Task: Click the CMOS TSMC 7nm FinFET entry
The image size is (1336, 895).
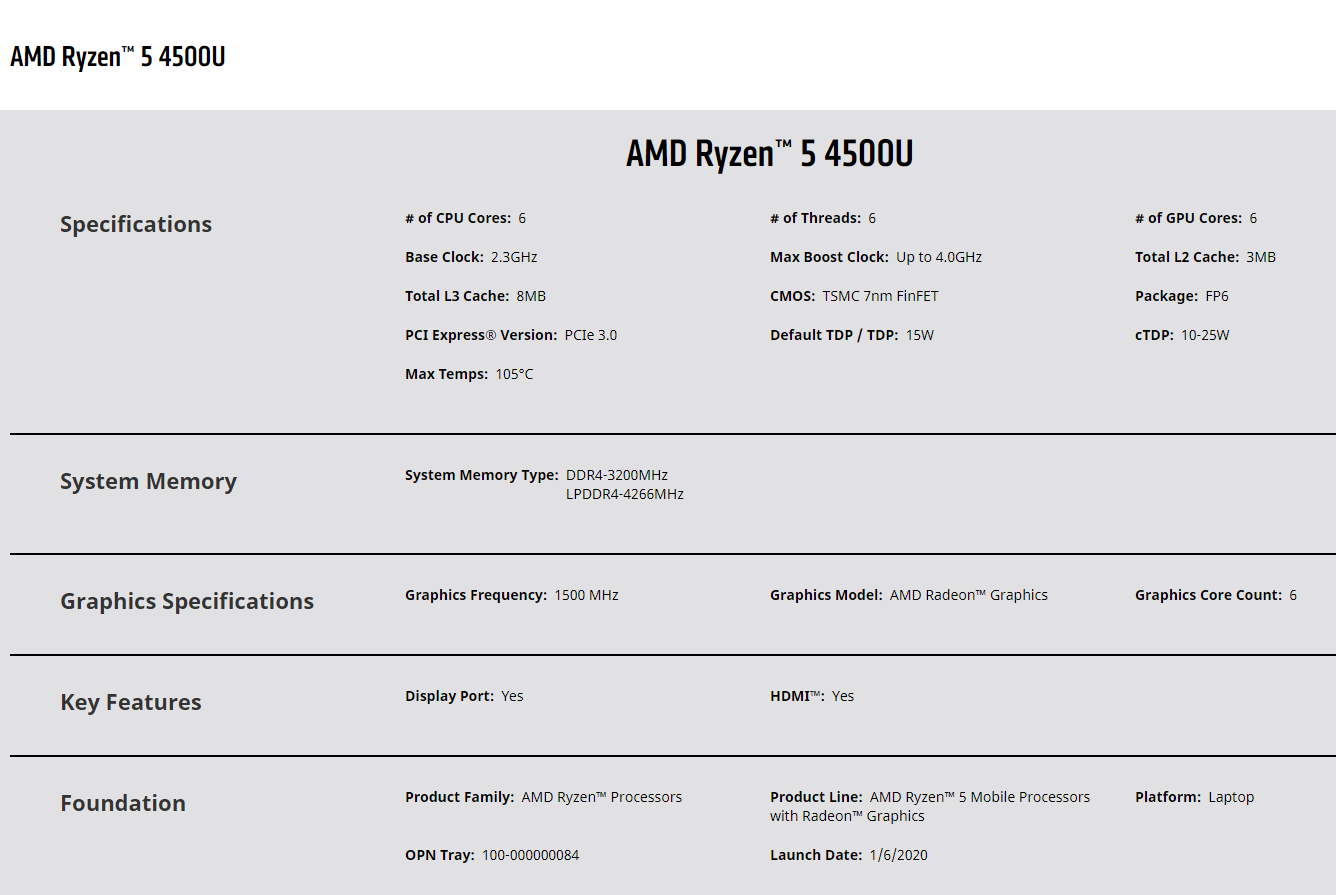Action: tap(854, 296)
